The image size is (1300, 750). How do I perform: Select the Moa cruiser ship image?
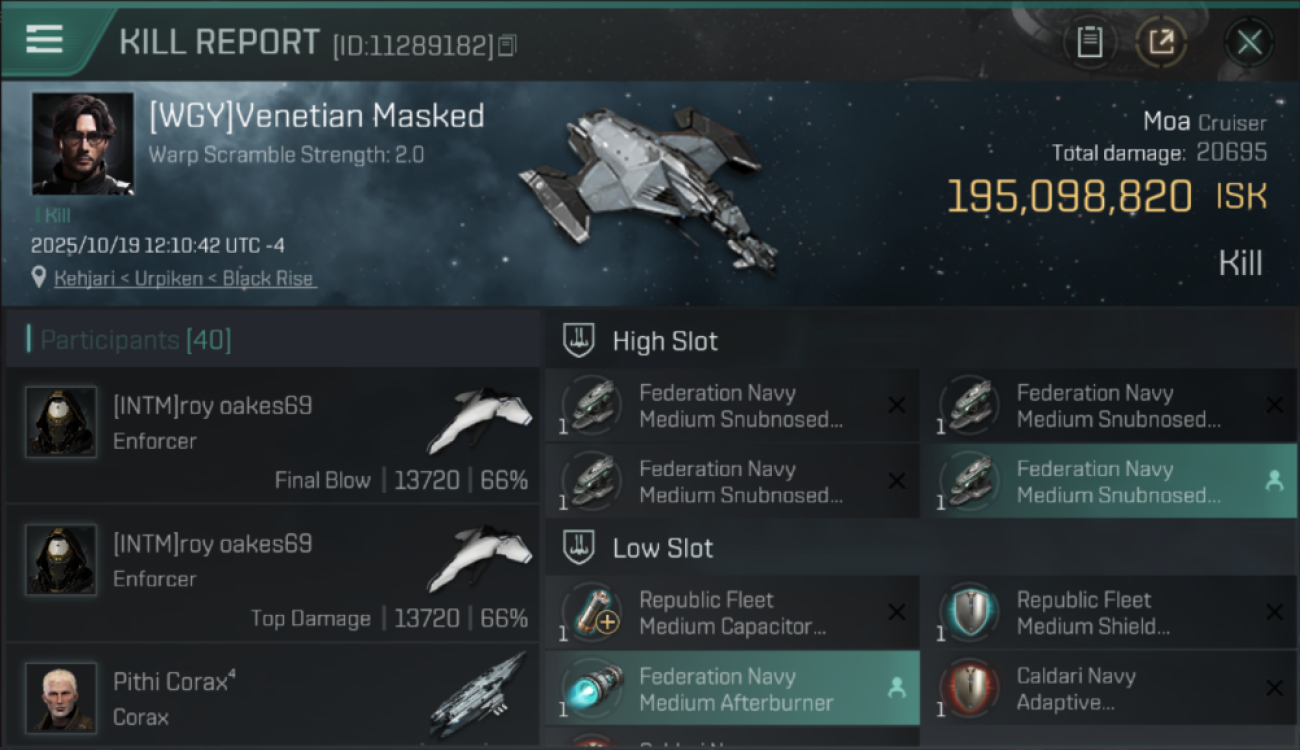[650, 185]
